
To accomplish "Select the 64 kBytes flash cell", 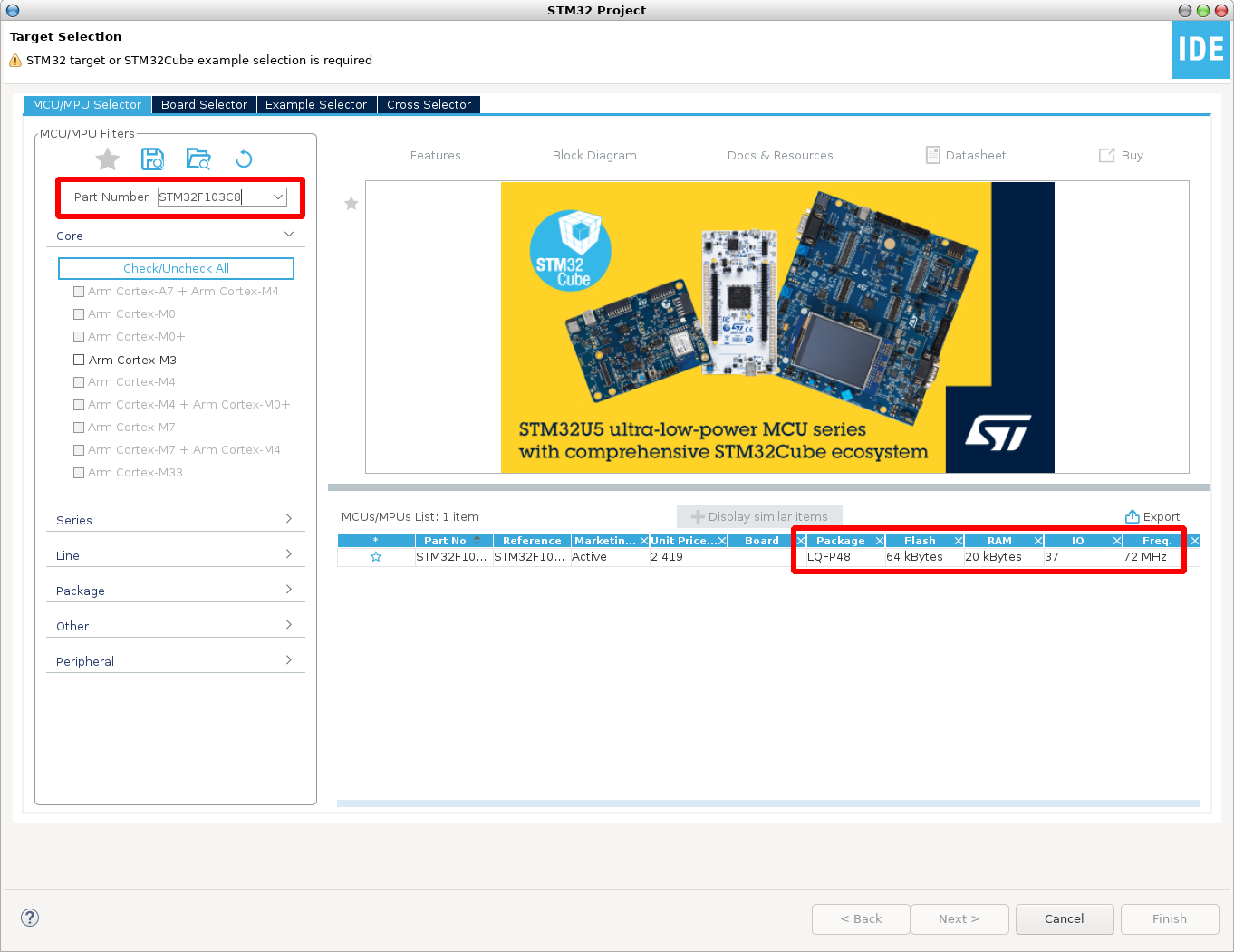I will (924, 557).
